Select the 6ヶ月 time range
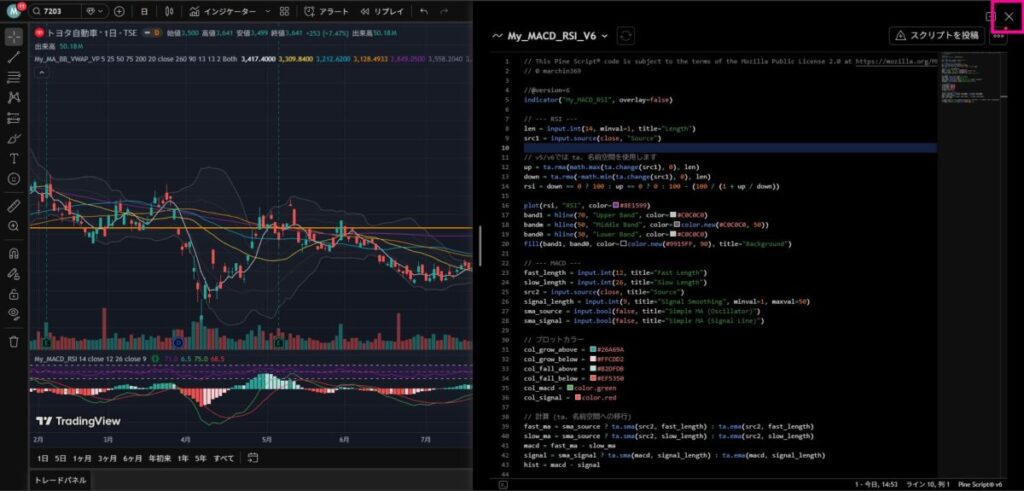The width and height of the screenshot is (1024, 491). pos(132,458)
